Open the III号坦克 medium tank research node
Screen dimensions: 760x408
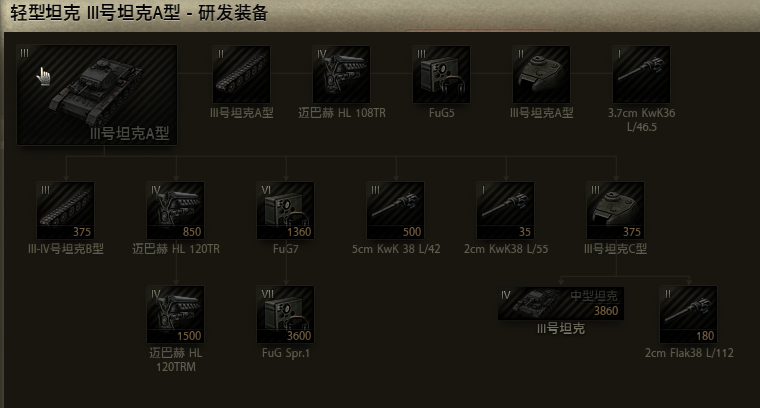[x=561, y=303]
